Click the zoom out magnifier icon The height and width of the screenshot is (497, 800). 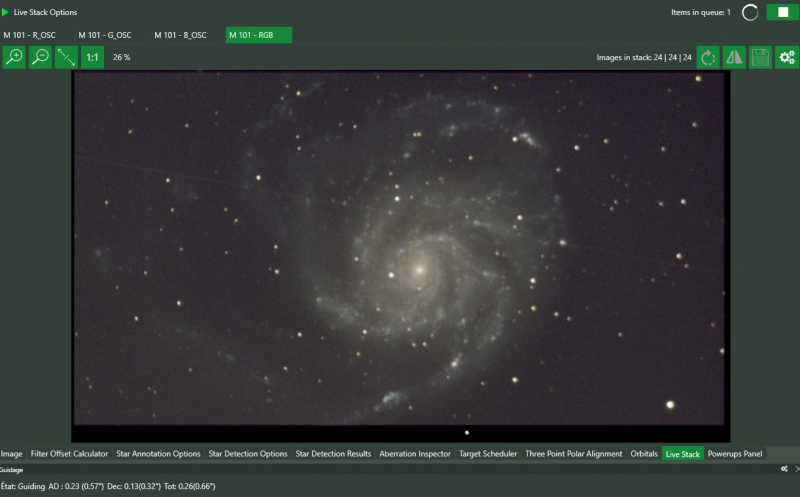40,57
